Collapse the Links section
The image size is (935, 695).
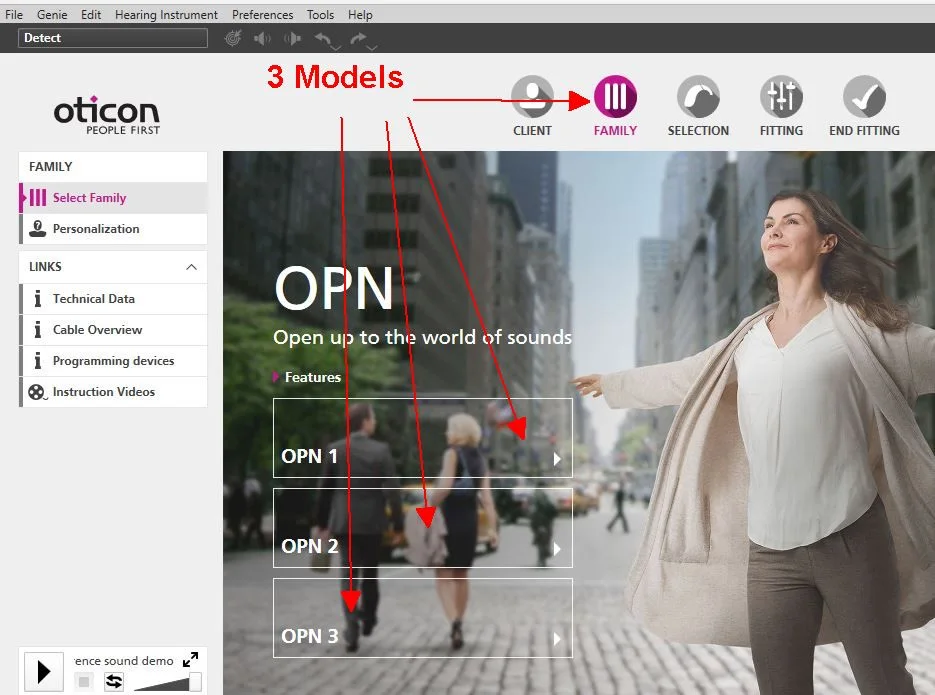click(x=191, y=266)
